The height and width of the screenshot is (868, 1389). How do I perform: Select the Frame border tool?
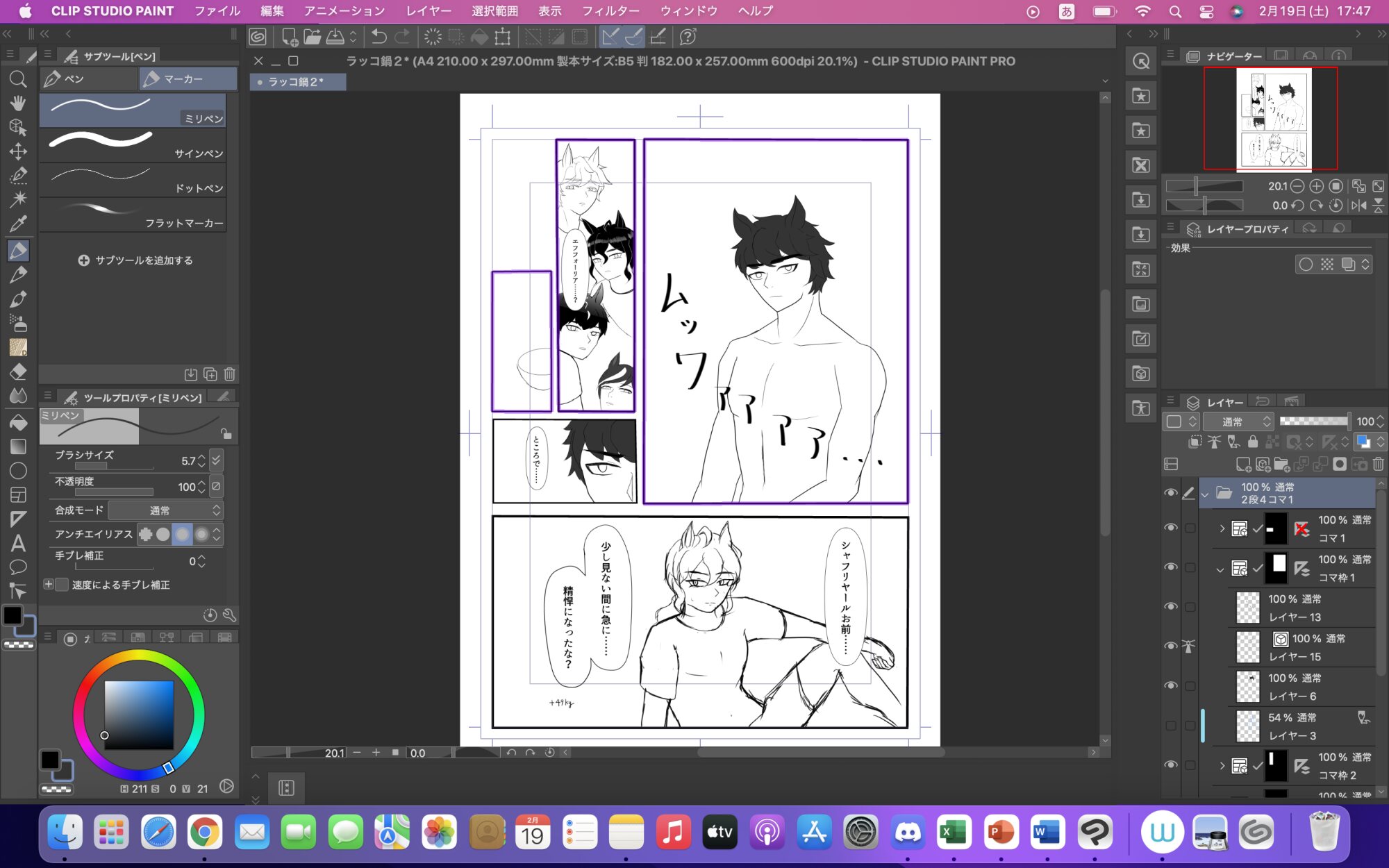[18, 495]
